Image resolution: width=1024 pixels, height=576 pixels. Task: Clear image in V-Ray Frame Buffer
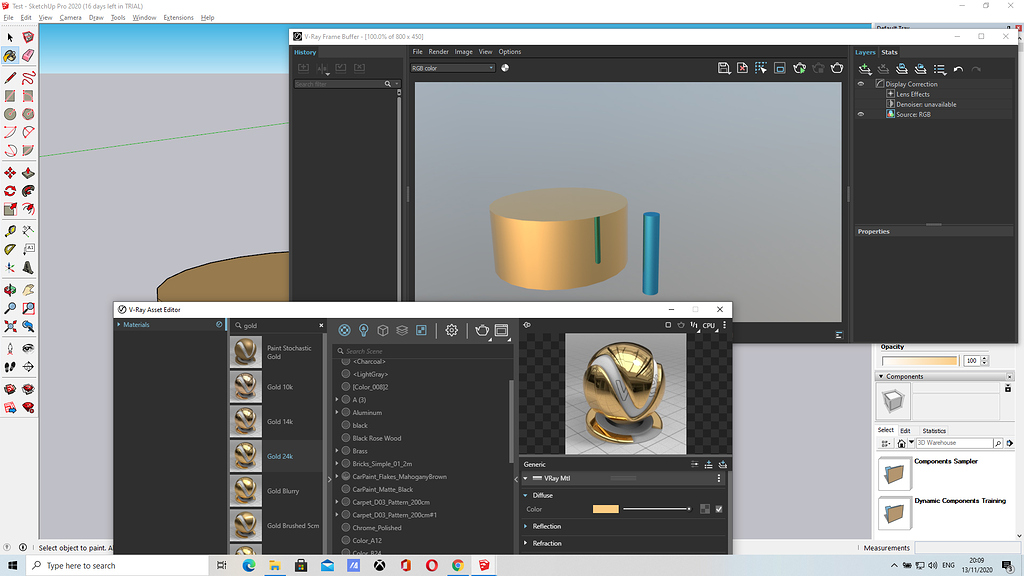(x=743, y=68)
